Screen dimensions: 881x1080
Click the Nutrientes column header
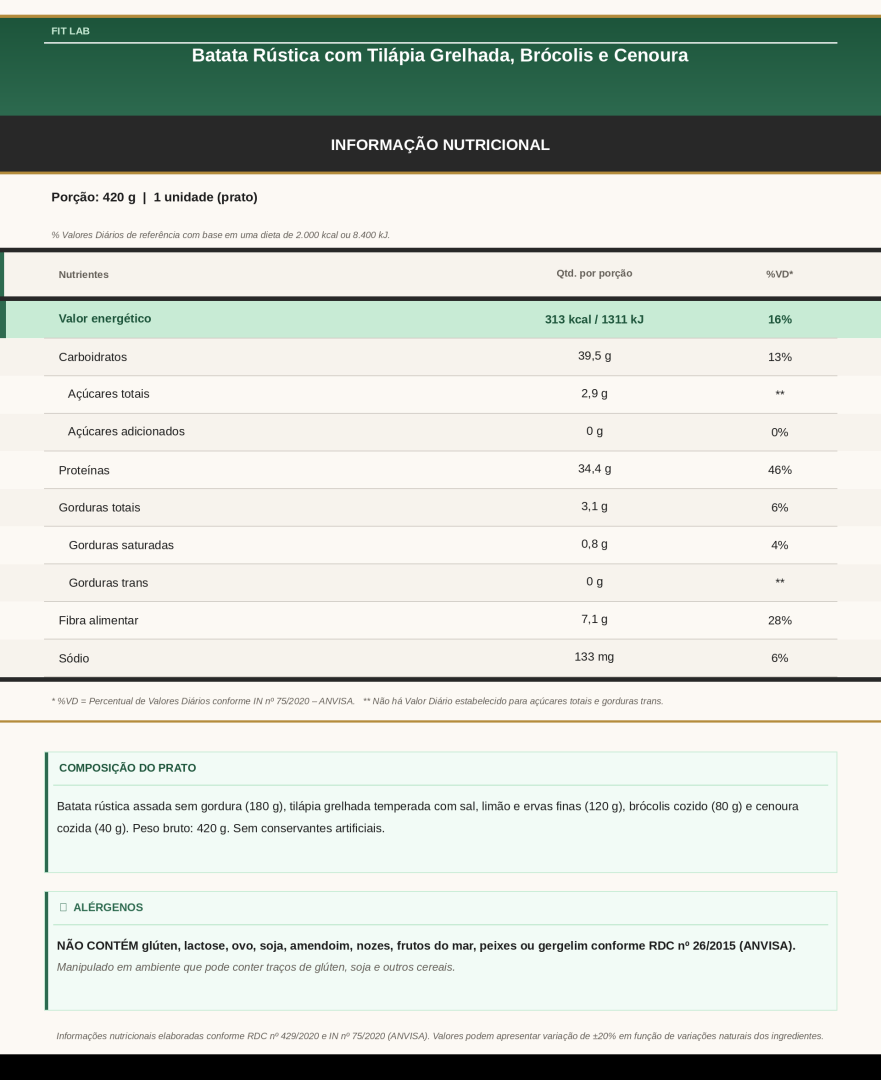click(83, 274)
